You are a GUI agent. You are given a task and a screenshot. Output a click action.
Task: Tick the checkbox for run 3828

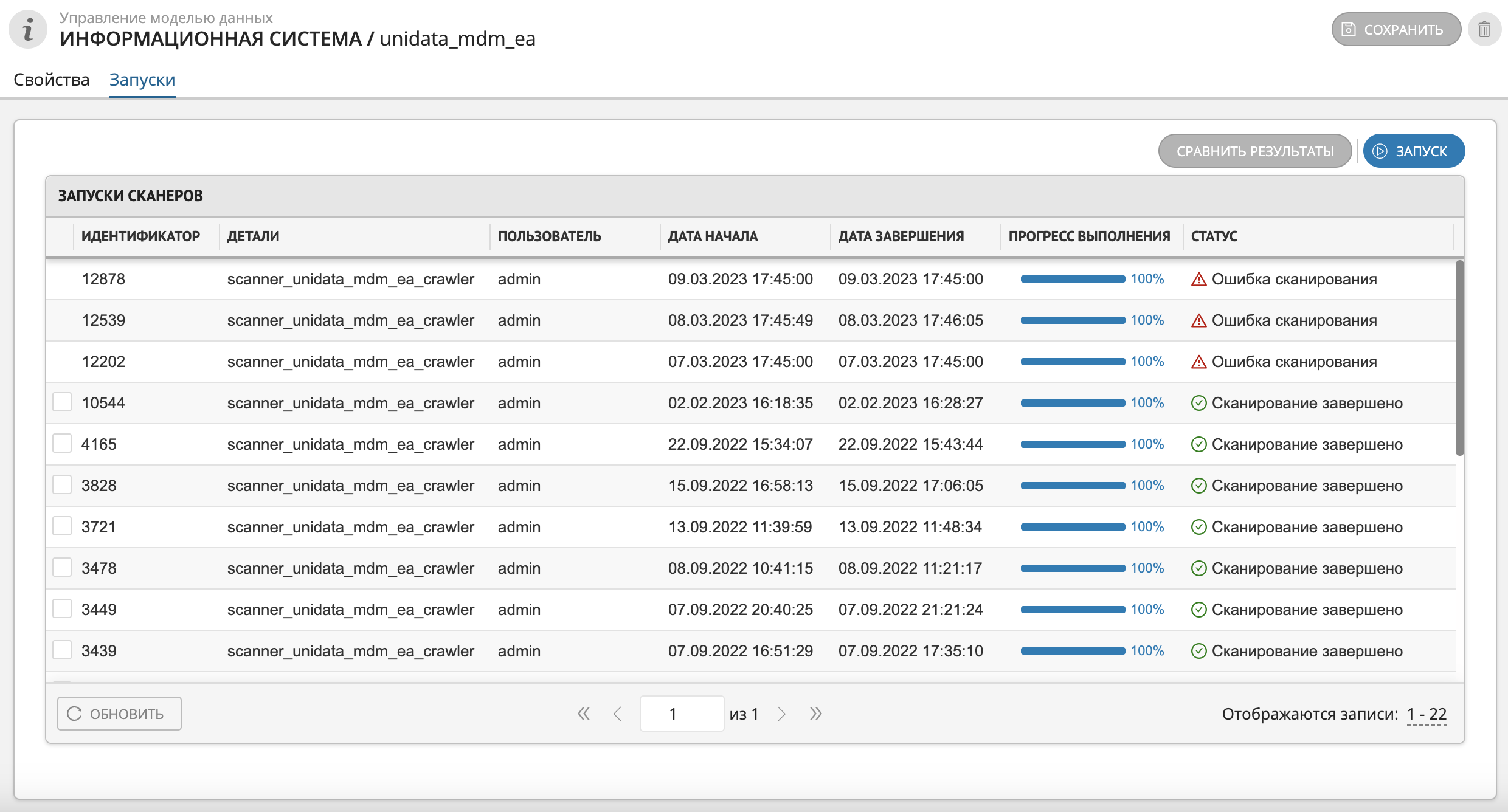pos(62,485)
